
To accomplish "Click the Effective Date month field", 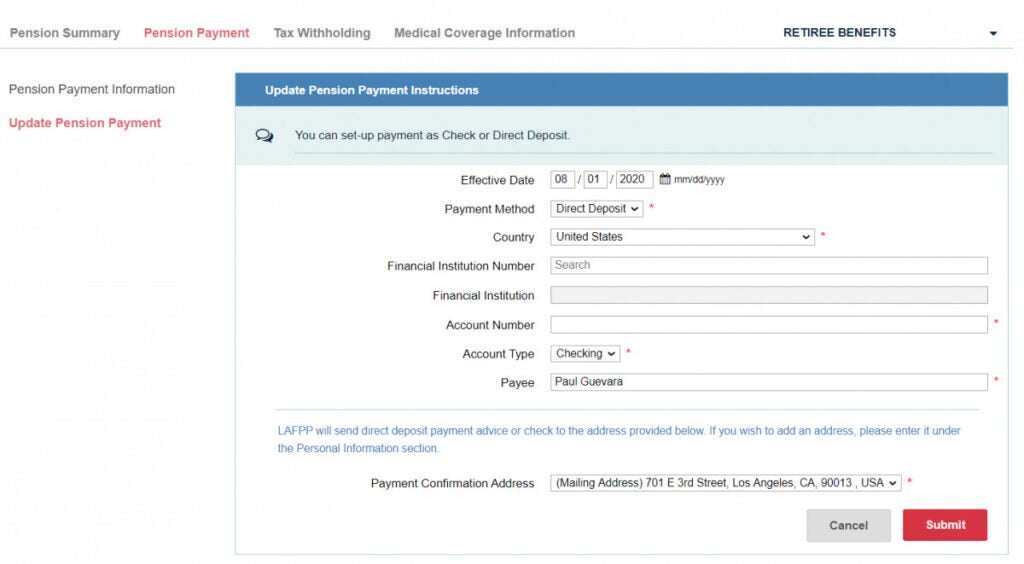I will pos(562,180).
